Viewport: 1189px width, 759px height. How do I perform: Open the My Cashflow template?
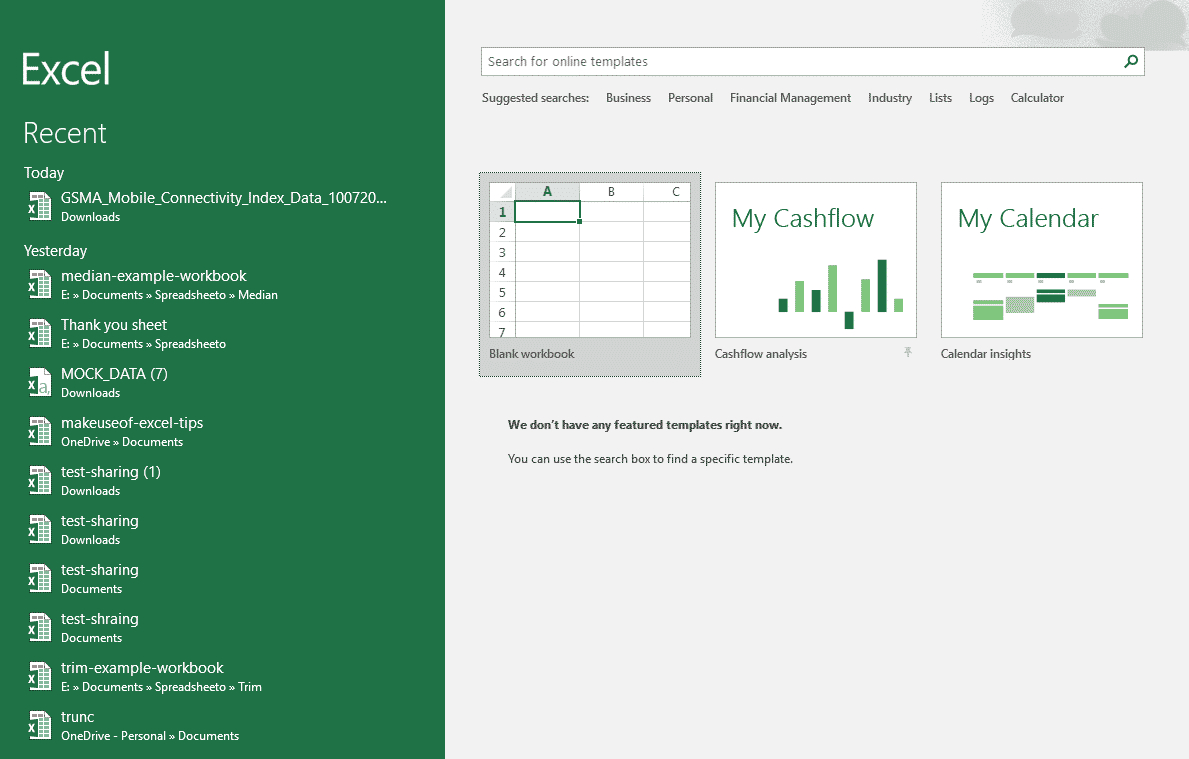pos(815,260)
